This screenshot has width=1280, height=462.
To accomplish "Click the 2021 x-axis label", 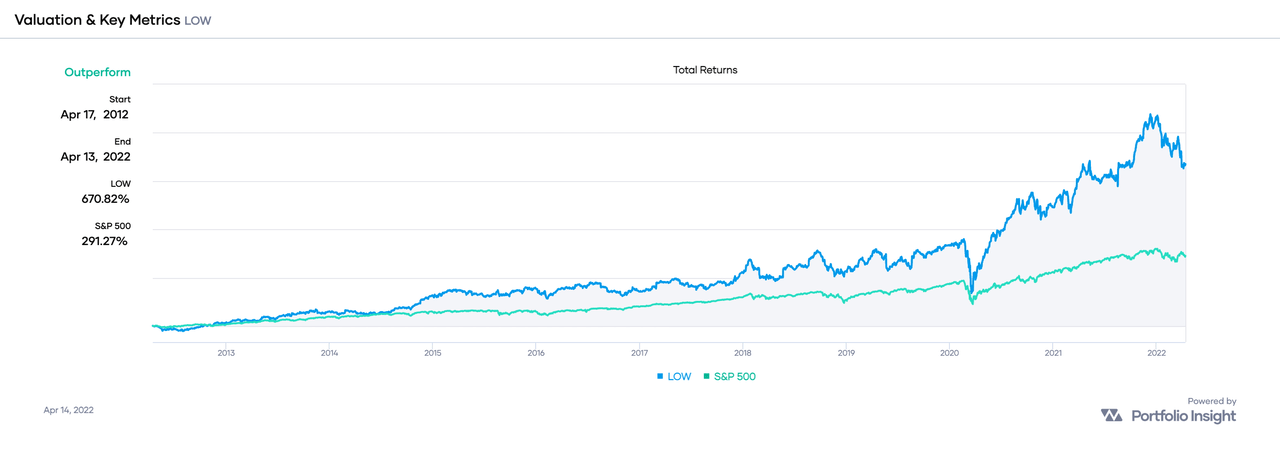I will click(1053, 353).
